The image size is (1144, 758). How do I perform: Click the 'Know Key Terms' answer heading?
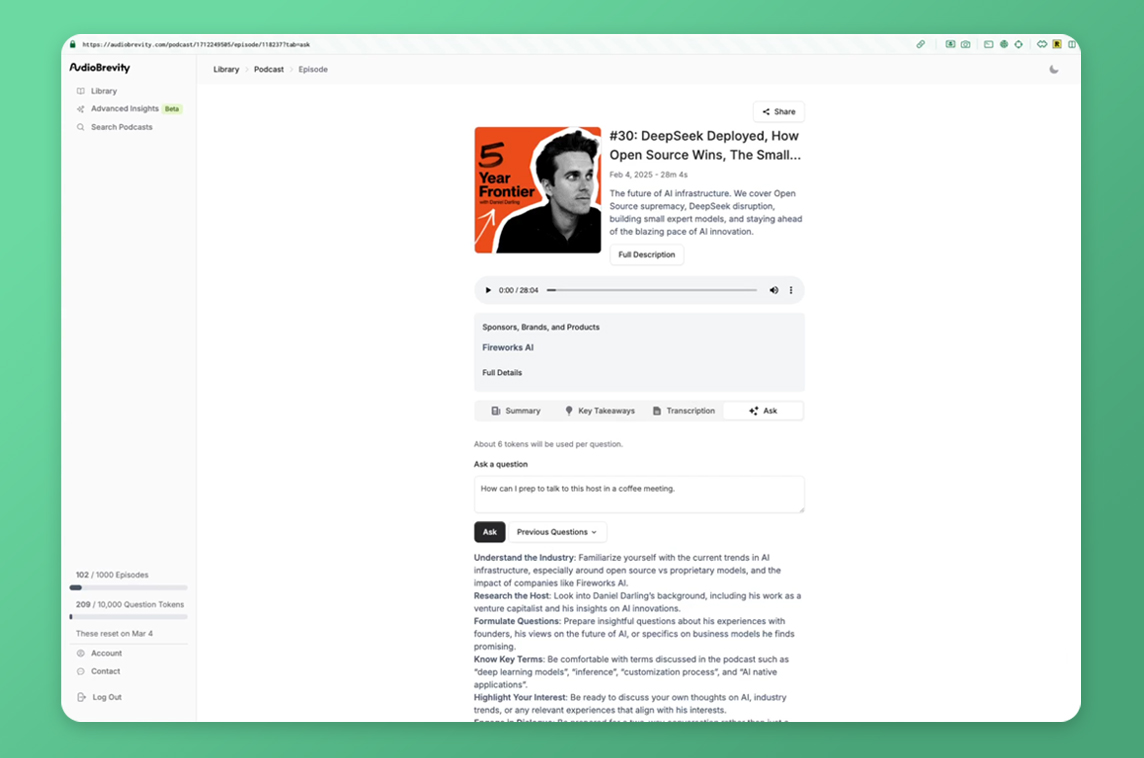coord(509,659)
